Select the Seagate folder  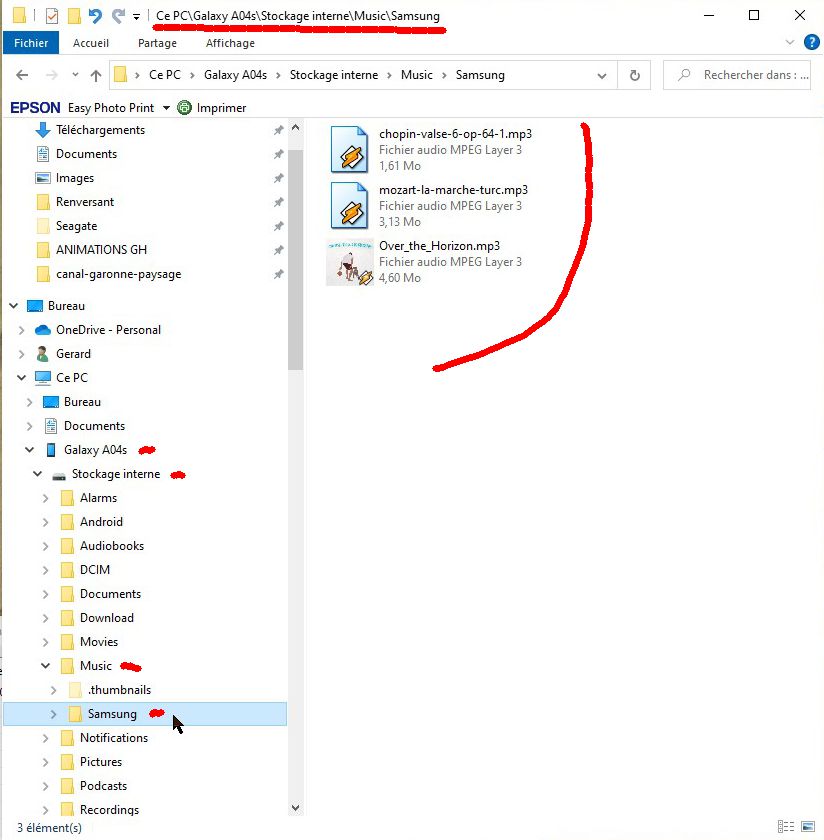click(x=76, y=226)
